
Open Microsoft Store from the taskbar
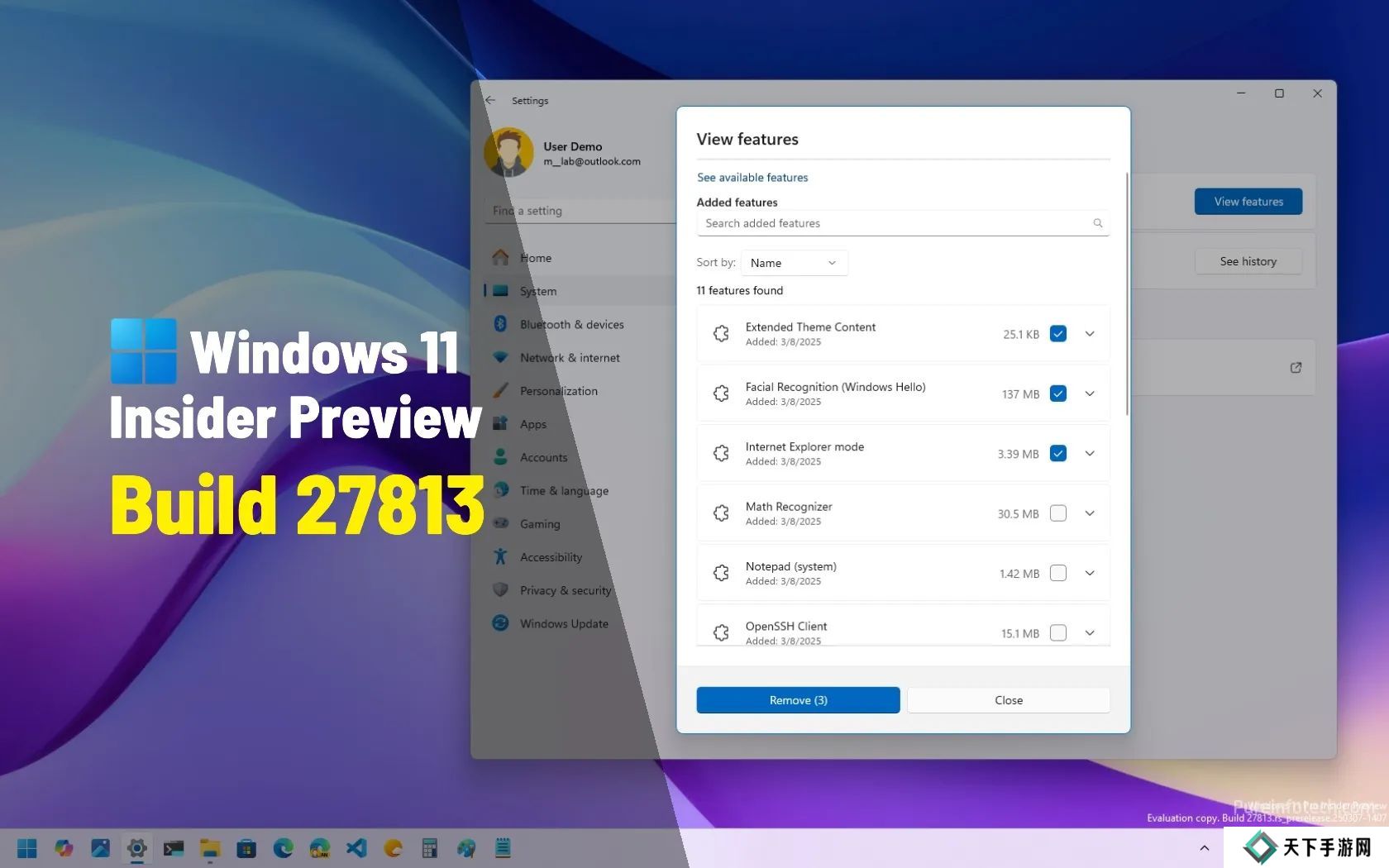(x=246, y=848)
